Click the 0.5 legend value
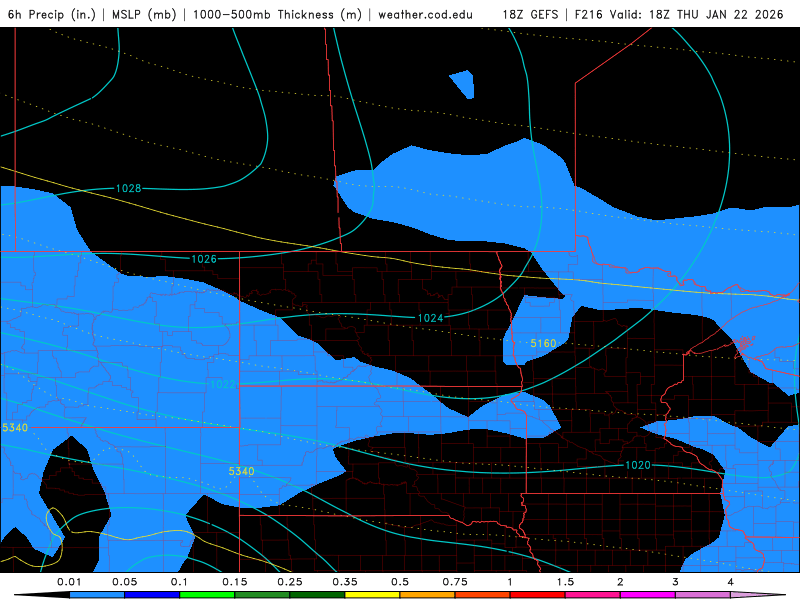The width and height of the screenshot is (800, 600). 400,582
